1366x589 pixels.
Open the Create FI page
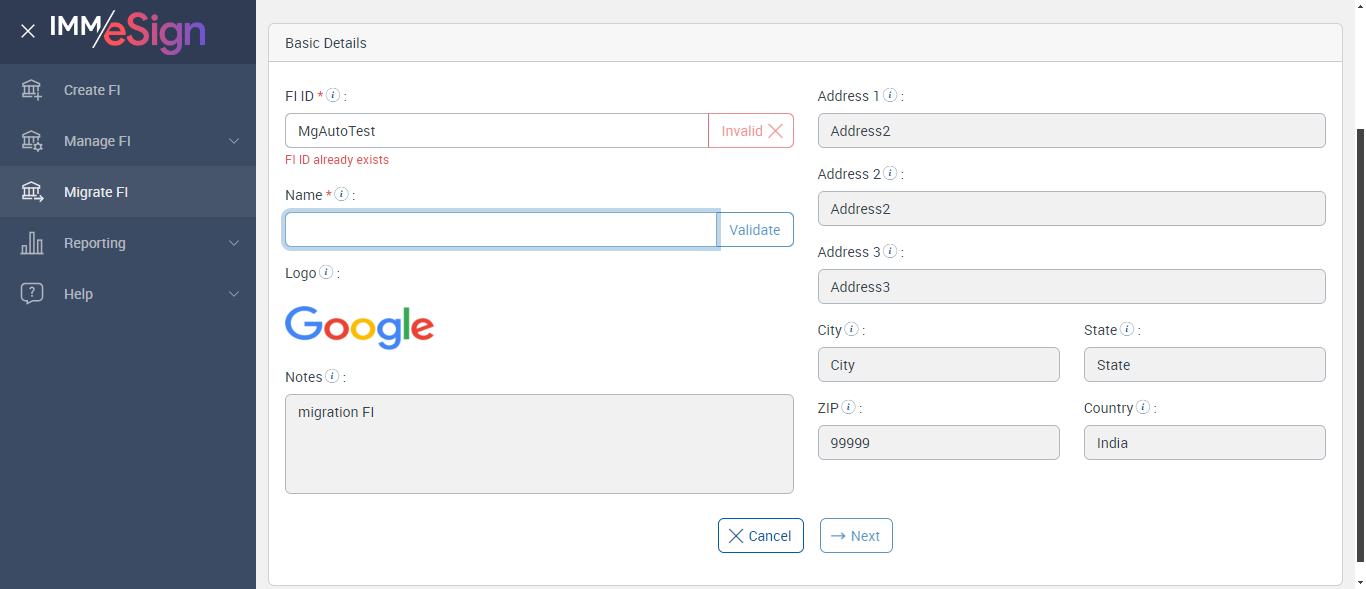click(x=92, y=90)
